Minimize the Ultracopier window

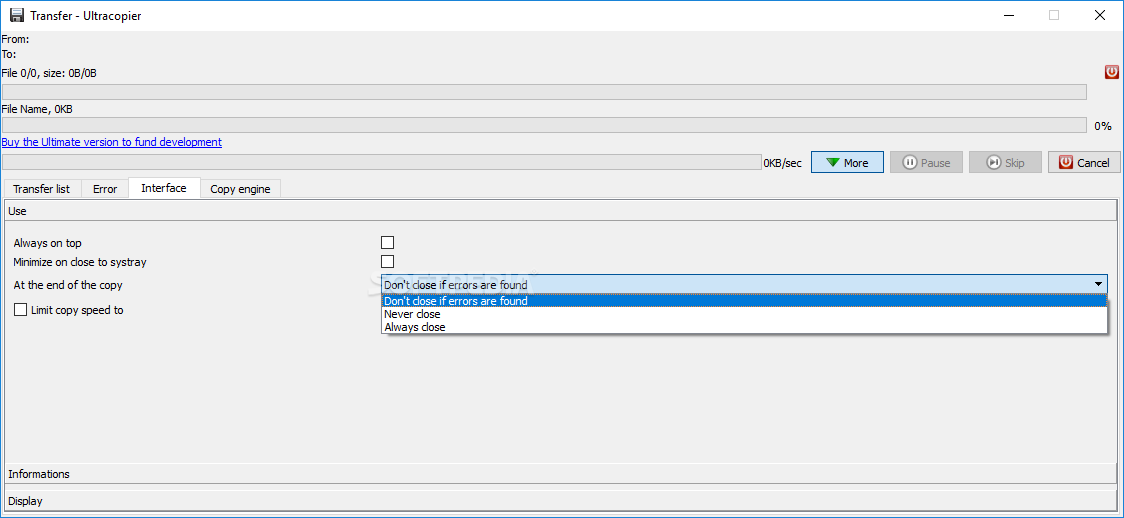tap(1009, 15)
